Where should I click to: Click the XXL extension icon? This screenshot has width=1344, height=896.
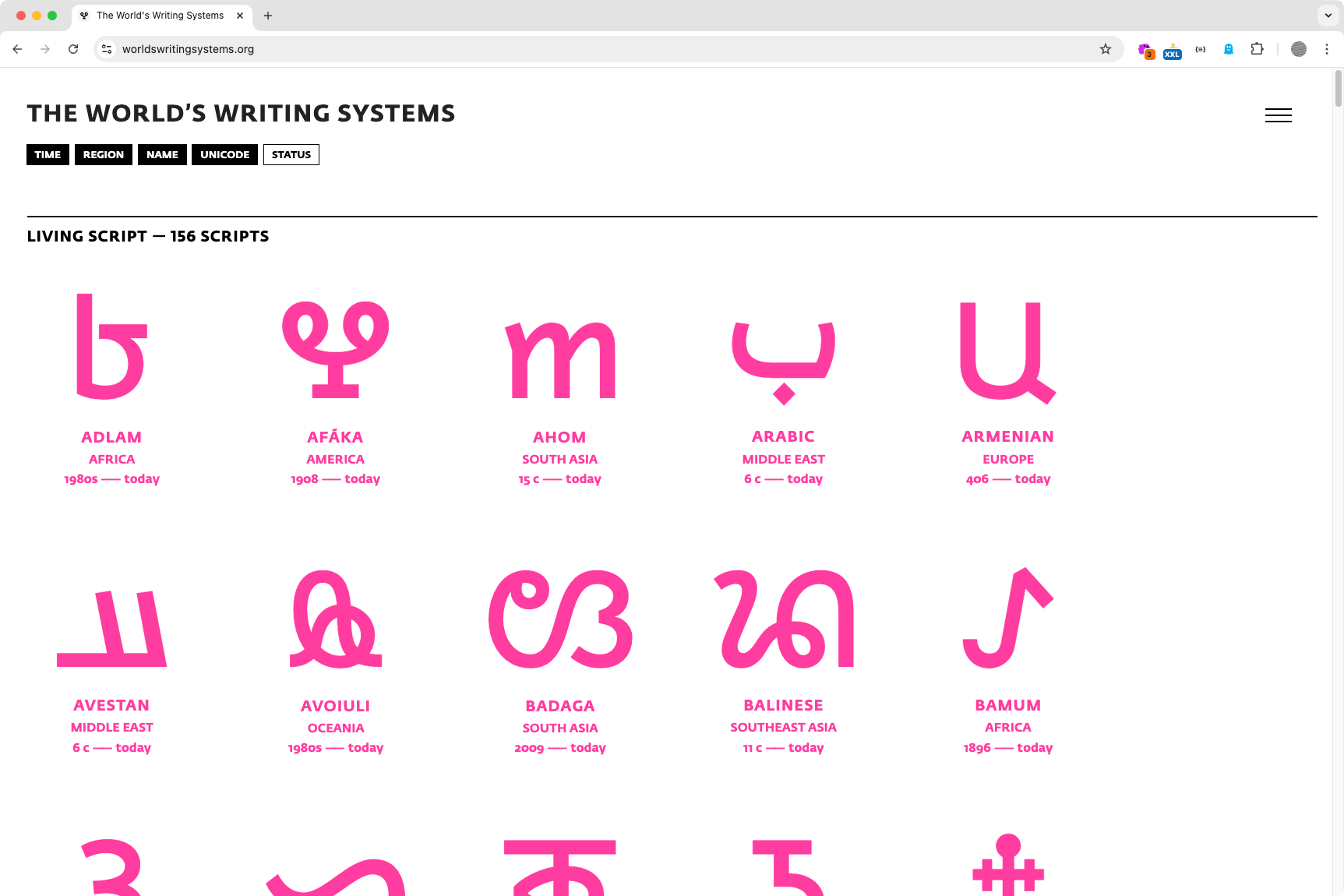[x=1173, y=51]
